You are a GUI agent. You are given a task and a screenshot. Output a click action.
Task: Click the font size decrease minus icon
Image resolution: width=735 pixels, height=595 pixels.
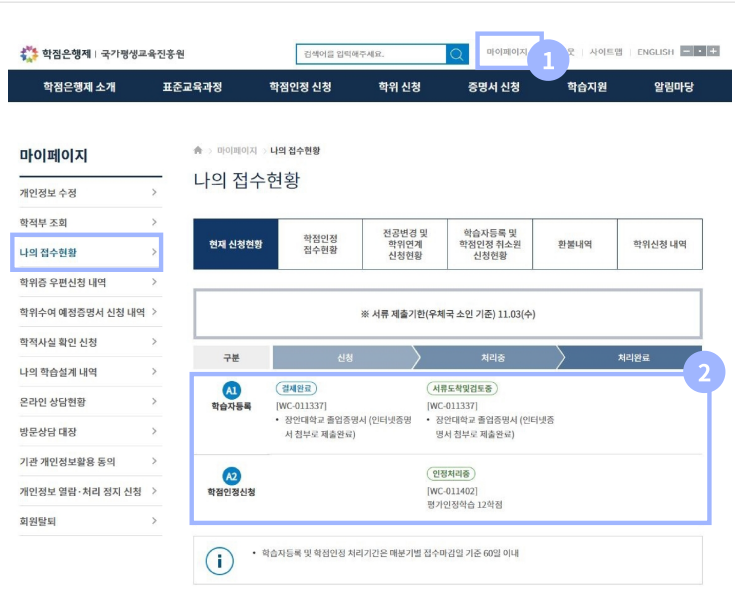[x=687, y=51]
